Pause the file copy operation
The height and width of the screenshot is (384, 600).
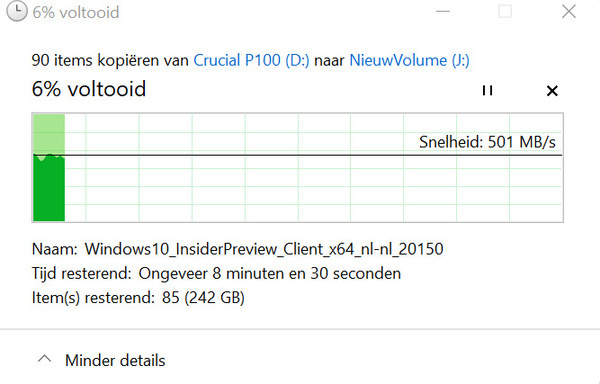(487, 91)
